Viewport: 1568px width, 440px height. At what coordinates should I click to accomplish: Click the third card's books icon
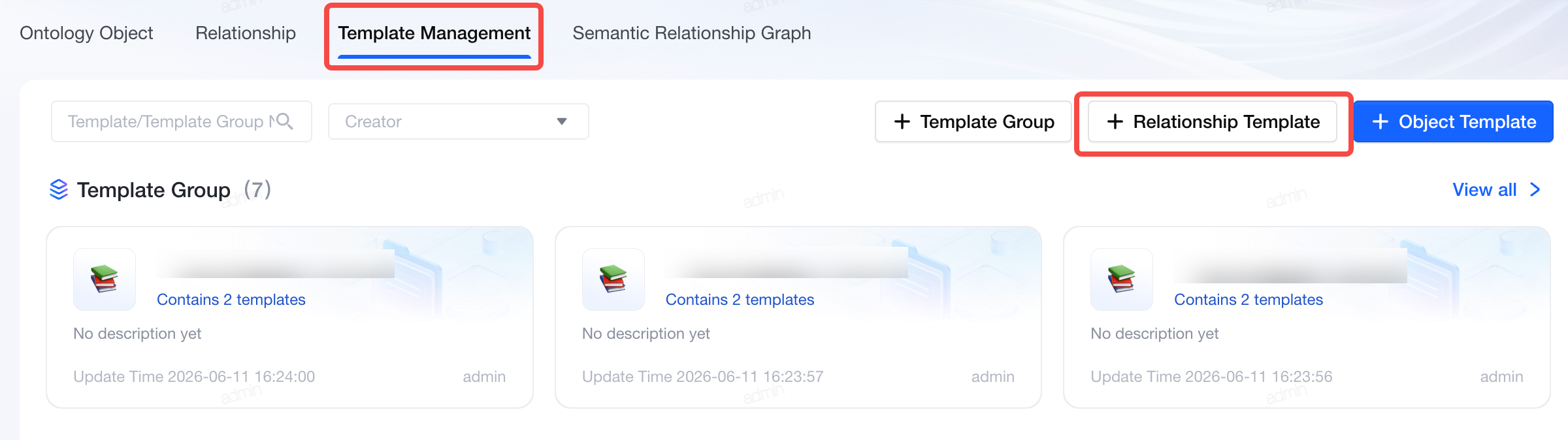[1122, 279]
